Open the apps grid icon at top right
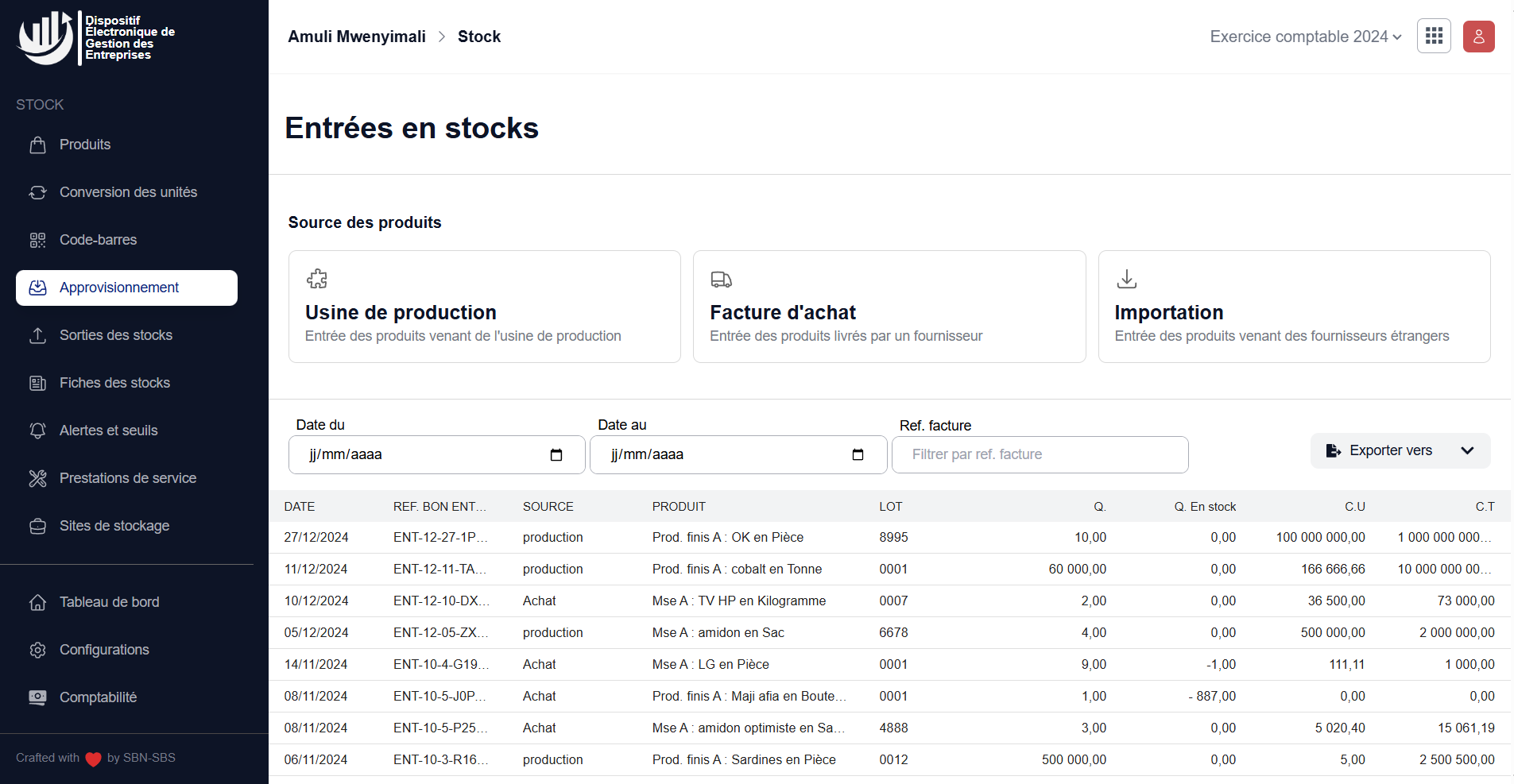Image resolution: width=1514 pixels, height=784 pixels. pyautogui.click(x=1434, y=36)
